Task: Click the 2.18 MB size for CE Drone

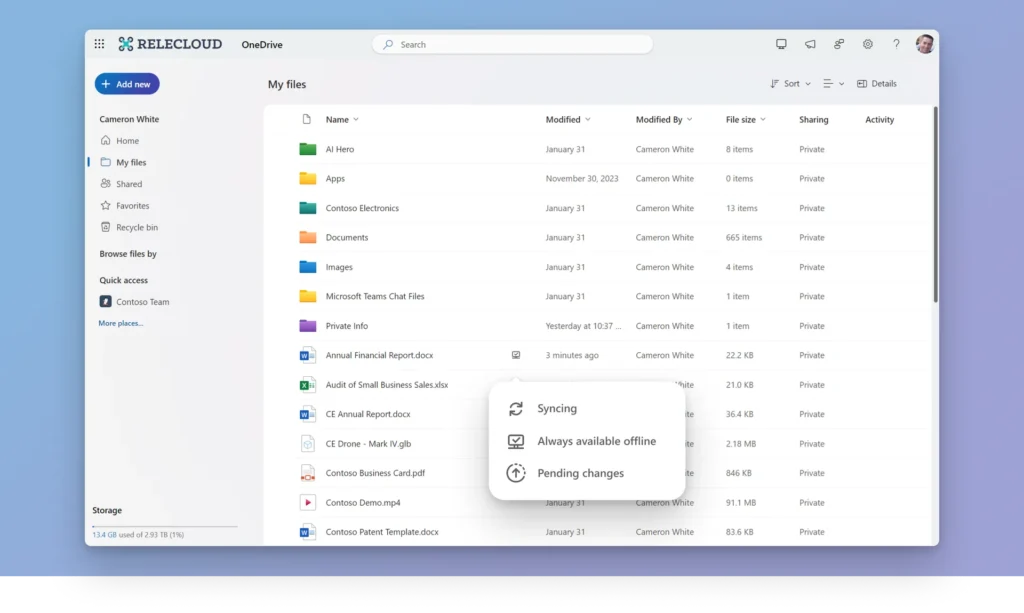Action: pyautogui.click(x=741, y=443)
